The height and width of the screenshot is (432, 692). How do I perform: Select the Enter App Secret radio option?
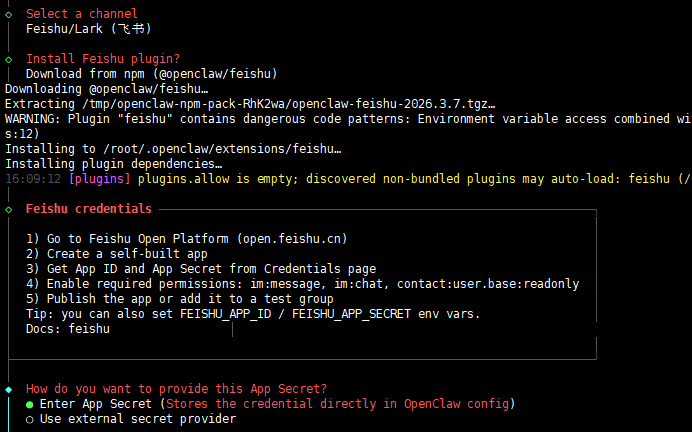click(30, 404)
